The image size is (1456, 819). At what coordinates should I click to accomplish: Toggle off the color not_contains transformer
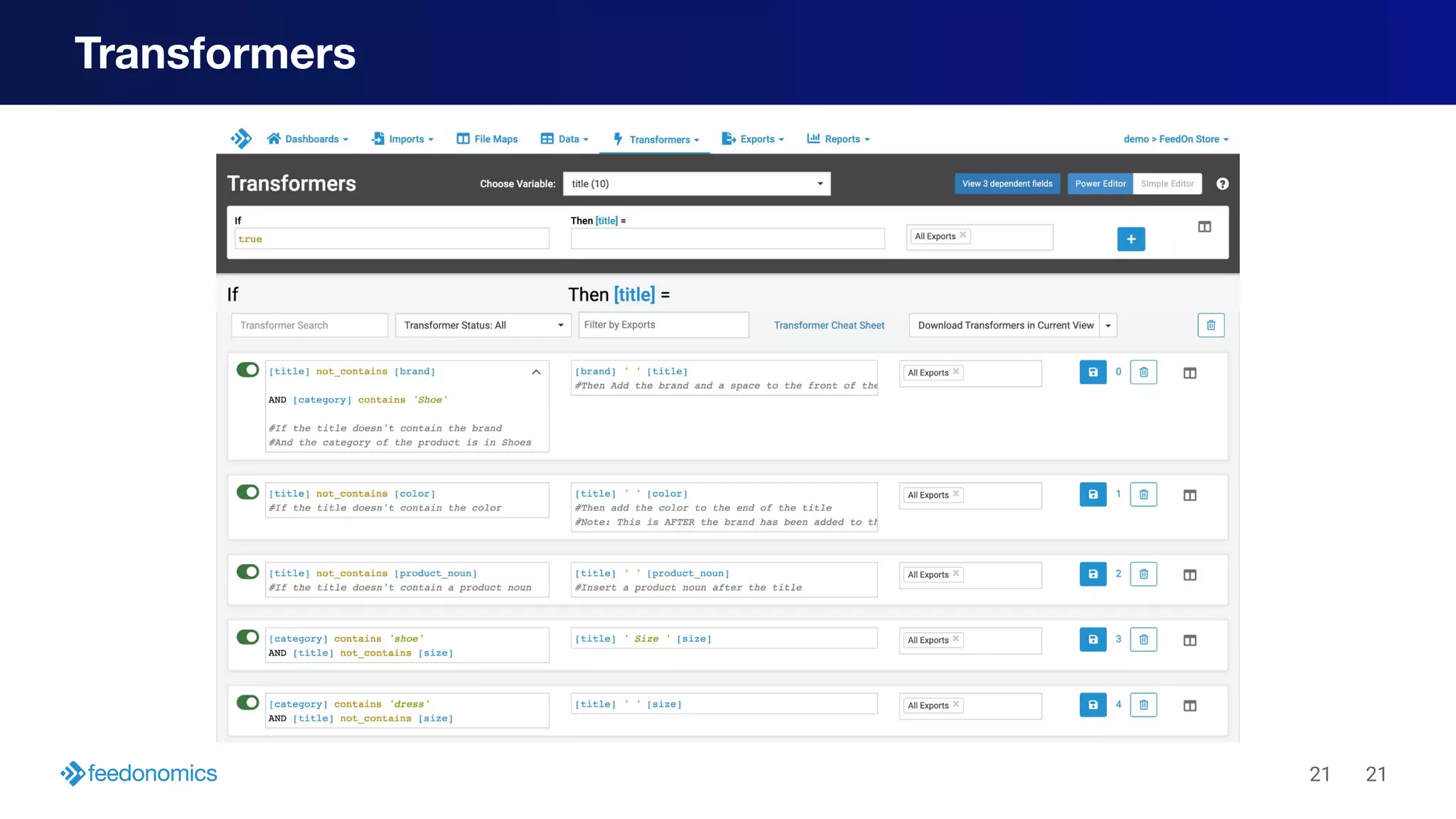tap(247, 493)
